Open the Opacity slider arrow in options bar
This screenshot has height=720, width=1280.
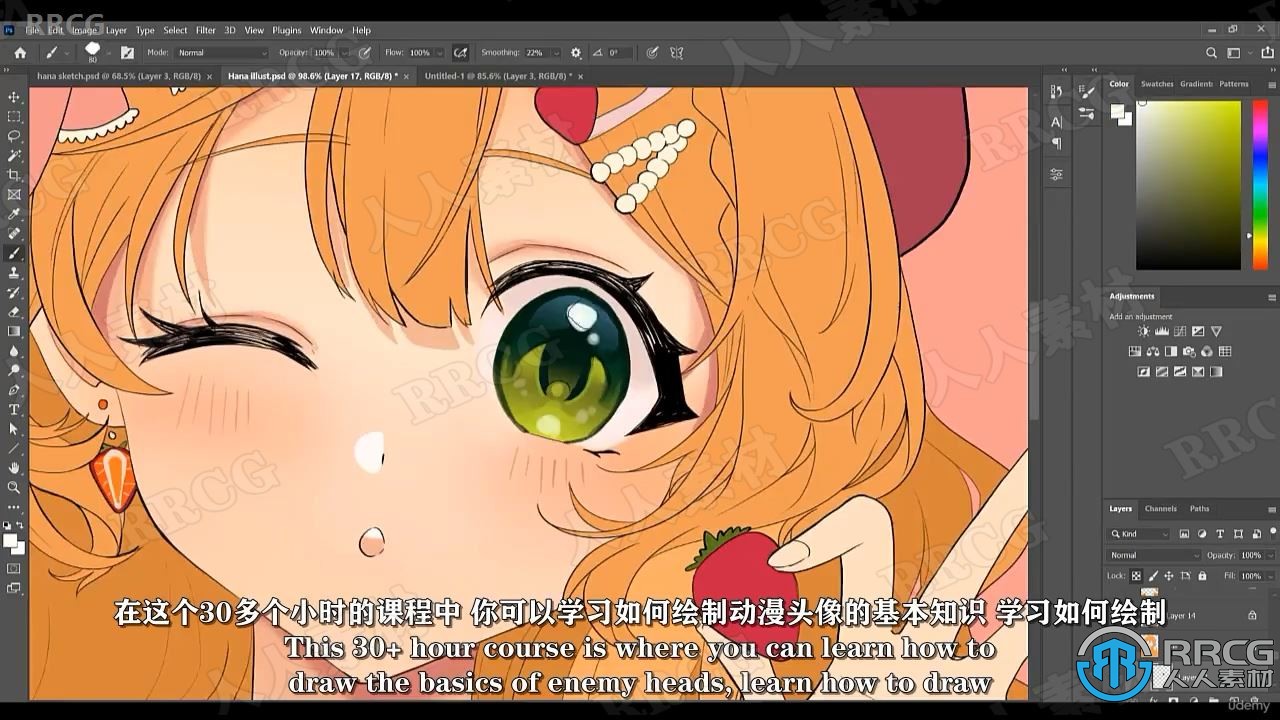(344, 53)
